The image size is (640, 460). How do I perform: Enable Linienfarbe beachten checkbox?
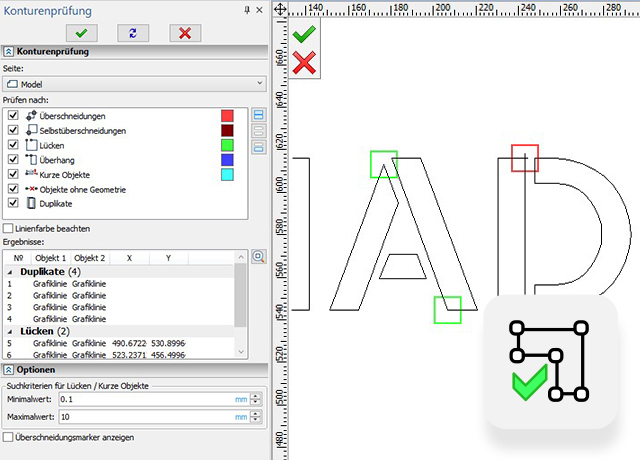point(8,228)
